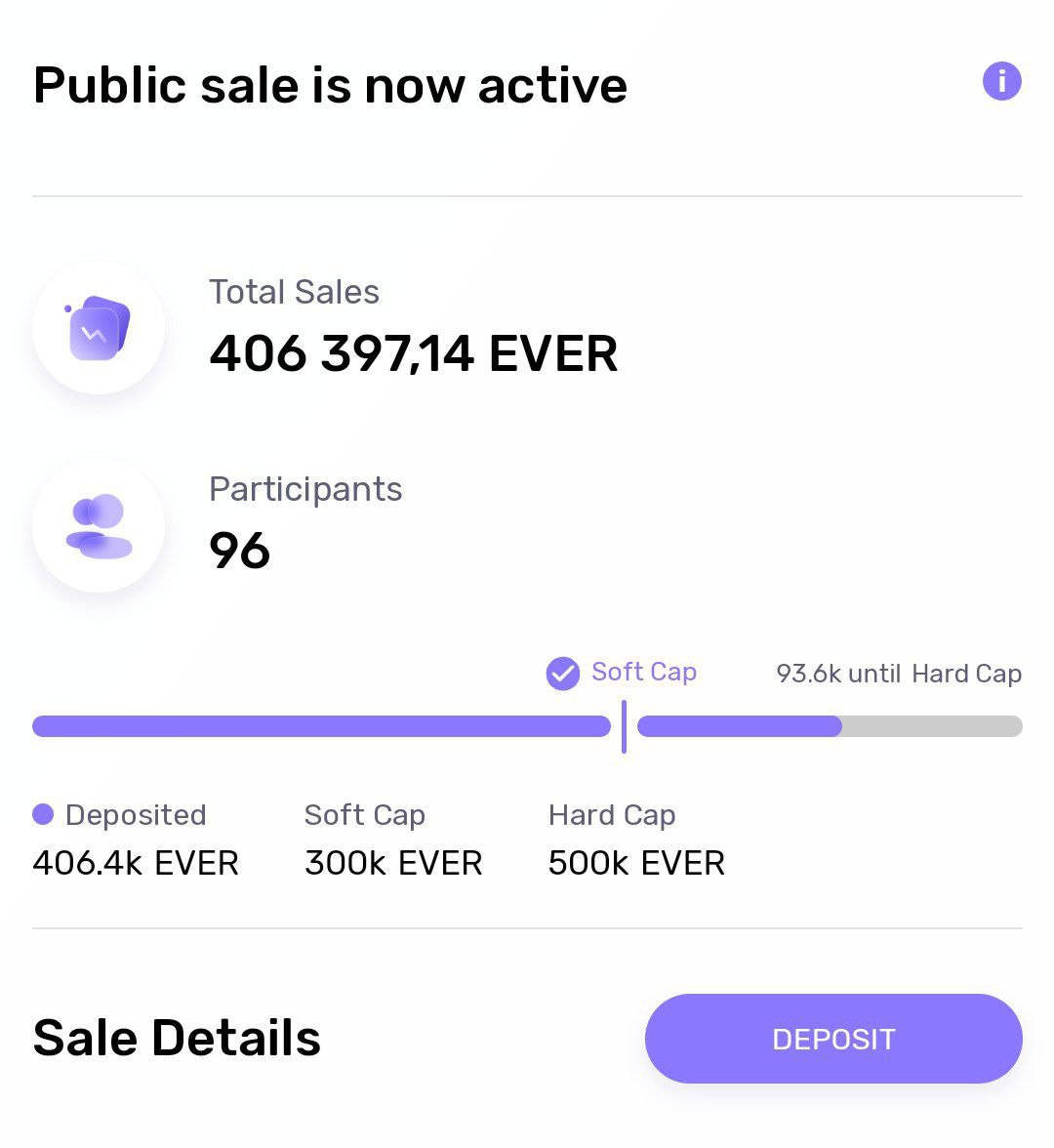Click the 300k EVER Soft Cap value
Screen dimensions: 1054x1148
click(x=393, y=863)
